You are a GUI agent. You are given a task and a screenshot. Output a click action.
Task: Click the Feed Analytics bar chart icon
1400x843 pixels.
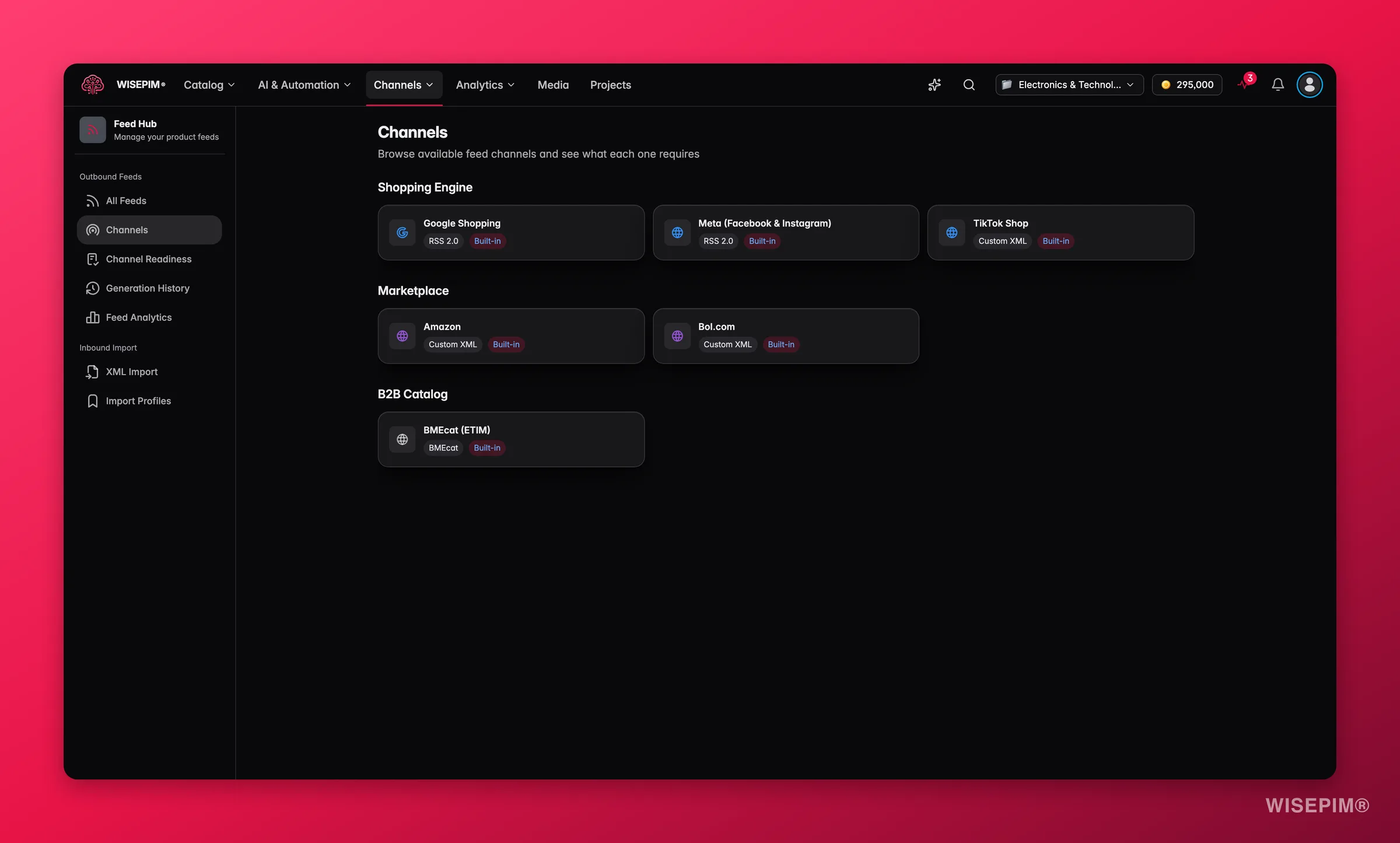click(92, 317)
